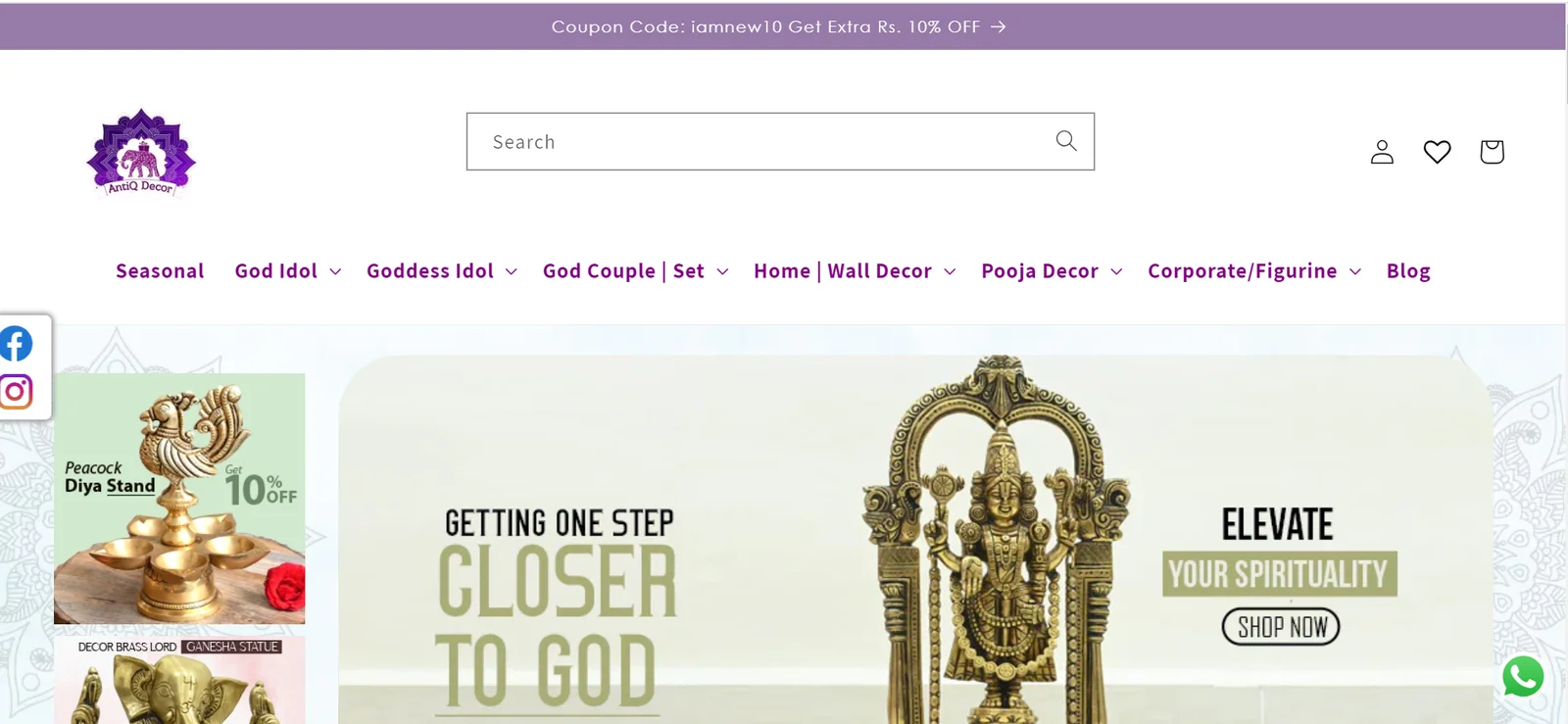Open Peacock Diya Stand promo thumbnail
Screen dimensions: 1568x724
pyautogui.click(x=179, y=499)
